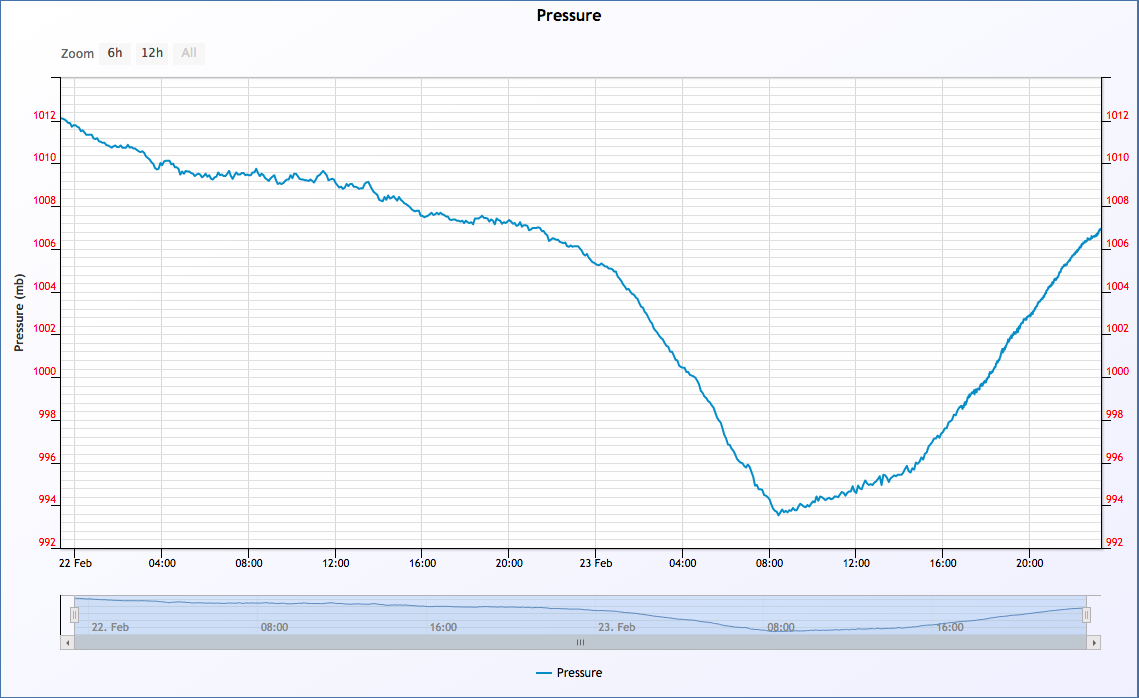Click the pressure line minimum near 994
Screen dimensions: 1139x698
(x=779, y=514)
